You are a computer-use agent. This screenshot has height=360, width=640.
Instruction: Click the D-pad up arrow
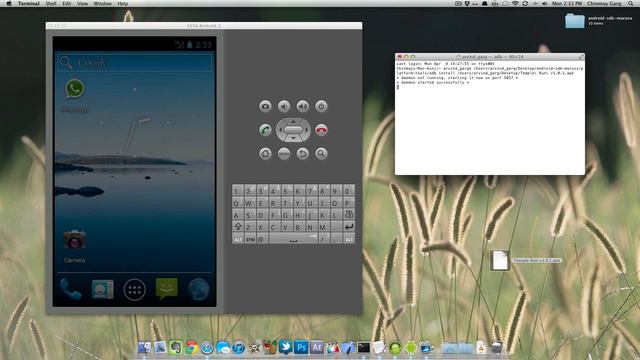(x=293, y=122)
